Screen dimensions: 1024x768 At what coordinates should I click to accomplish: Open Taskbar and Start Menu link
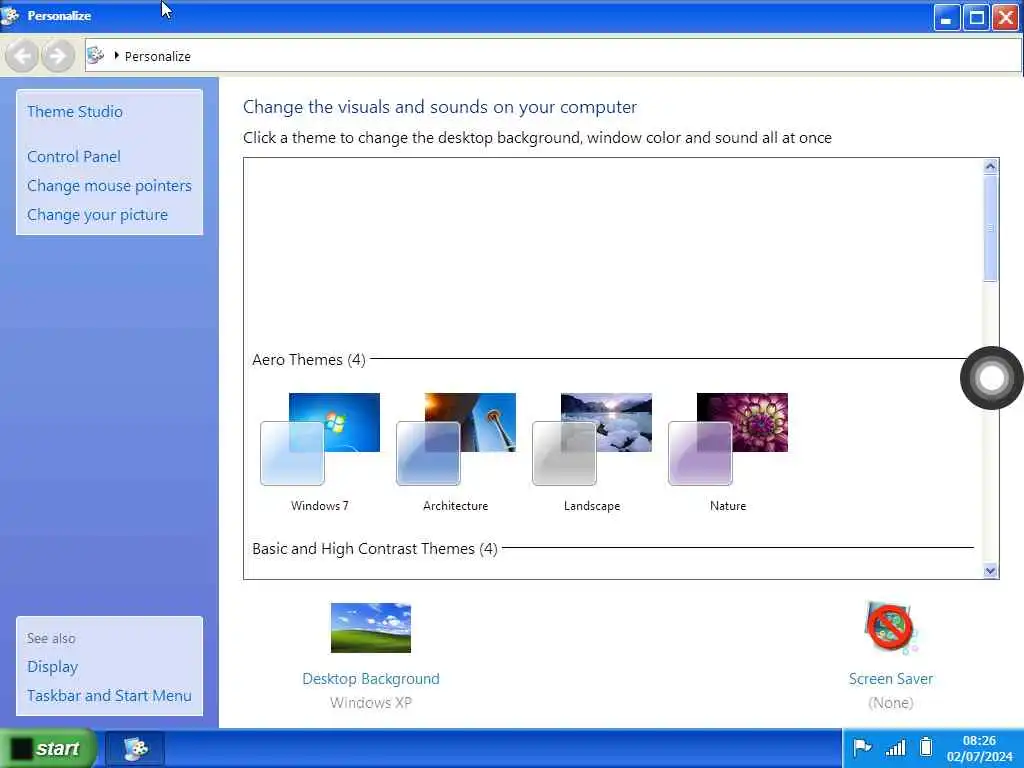click(109, 696)
